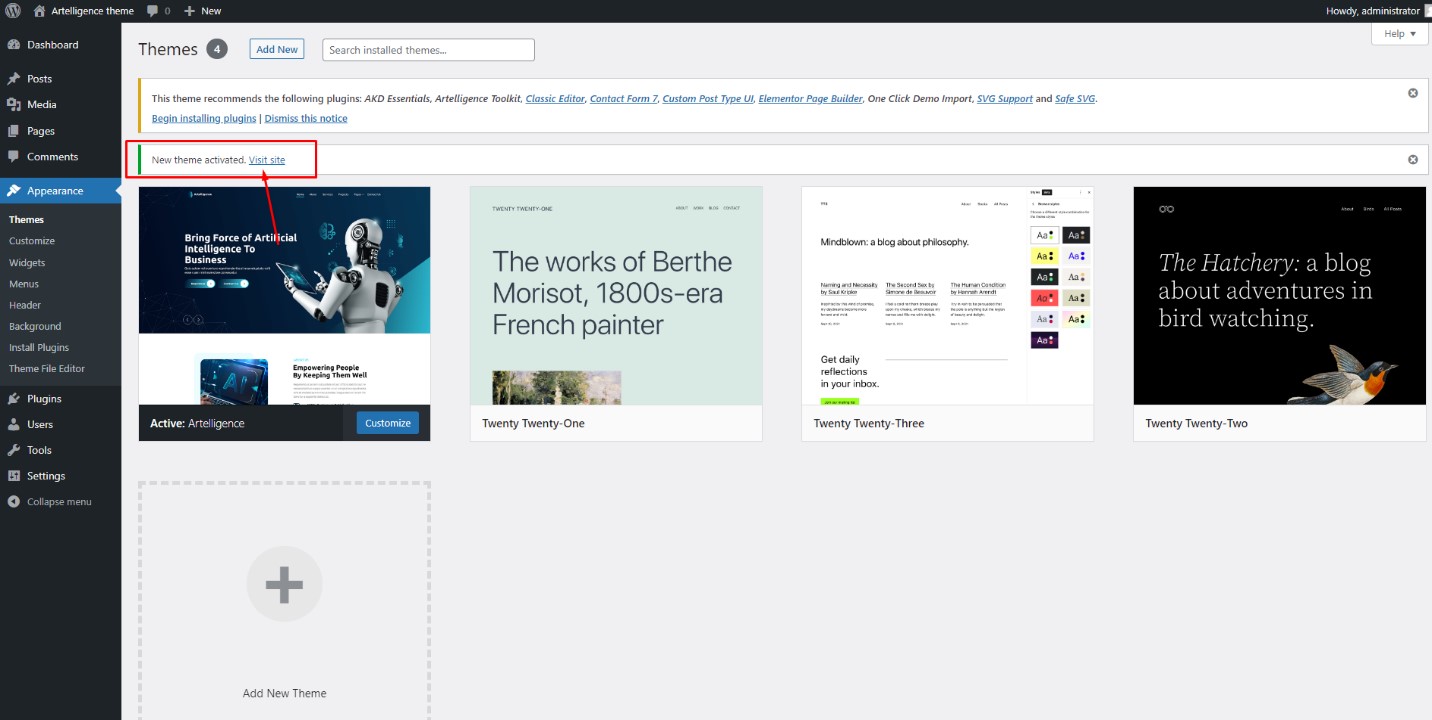Screen dimensions: 1432x720
Task: Open Elementor Page Builder link
Action: click(x=811, y=99)
